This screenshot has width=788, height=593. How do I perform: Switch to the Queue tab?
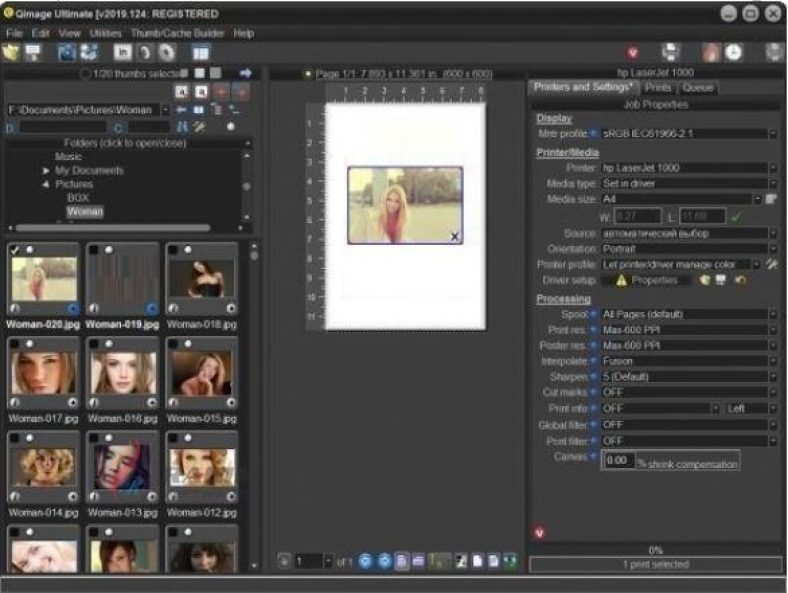click(x=698, y=88)
